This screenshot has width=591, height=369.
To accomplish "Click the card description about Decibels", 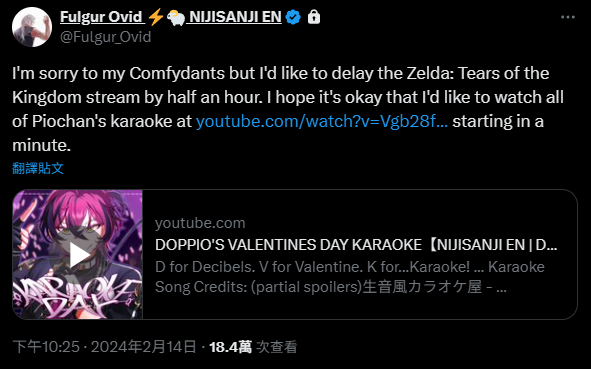I will tap(350, 277).
